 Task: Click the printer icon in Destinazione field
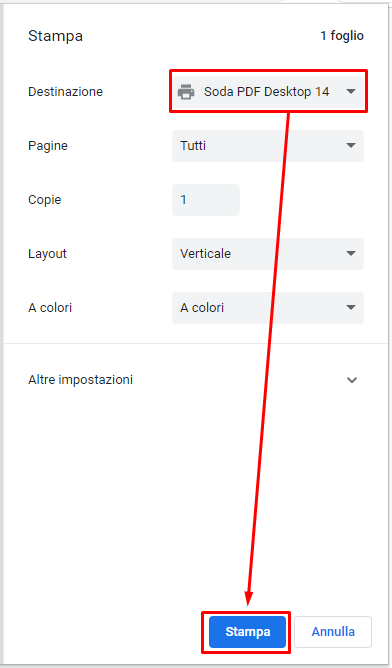coord(186,92)
